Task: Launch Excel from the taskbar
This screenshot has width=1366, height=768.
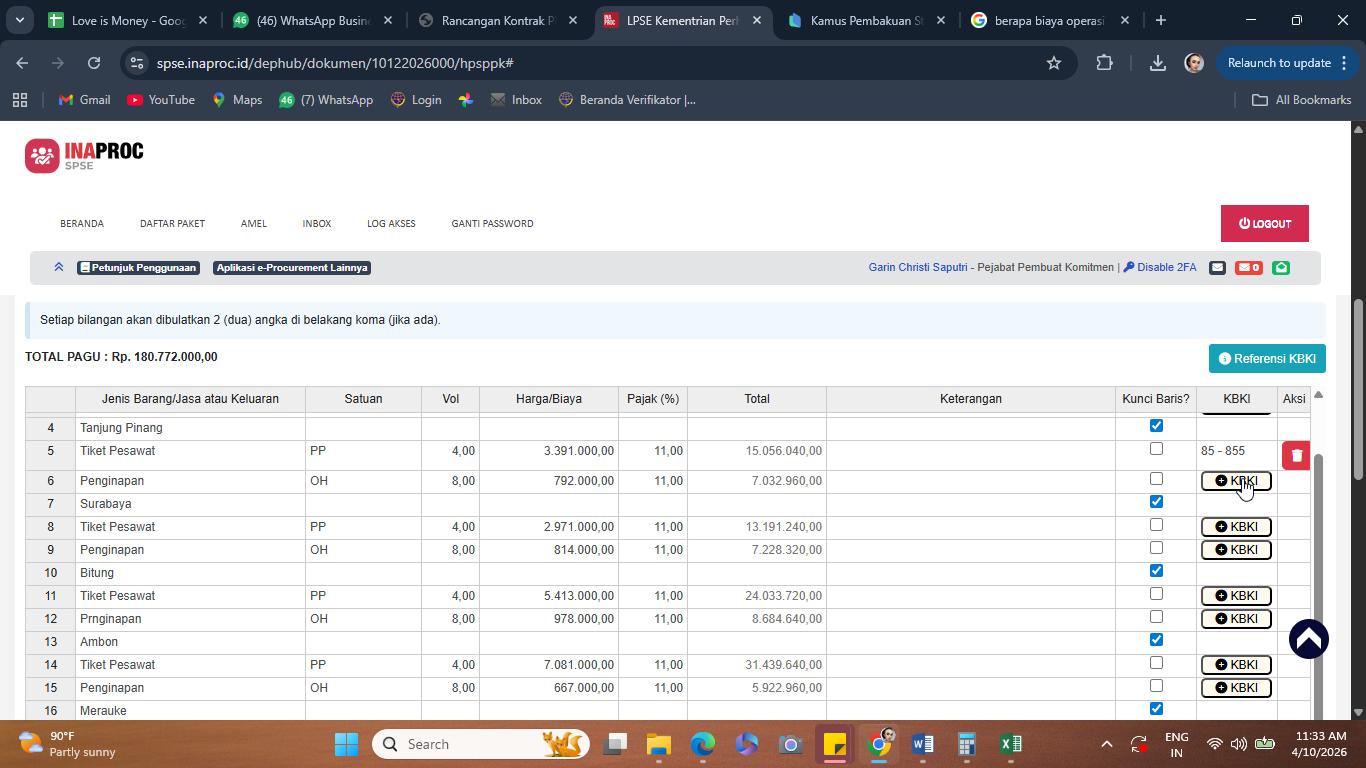Action: [x=1011, y=744]
